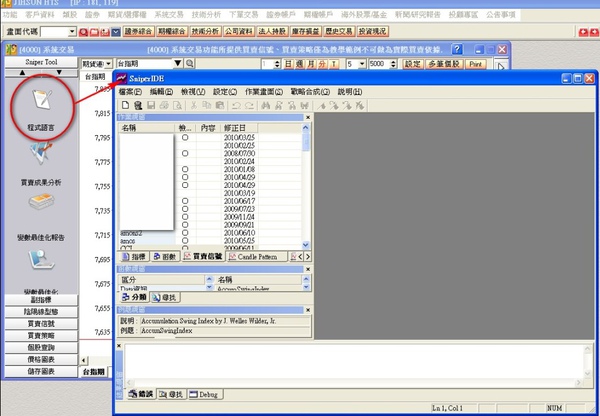Click the Paste icon in SniperIDE toolbar
Image resolution: width=600 pixels, height=416 pixels.
coord(220,105)
